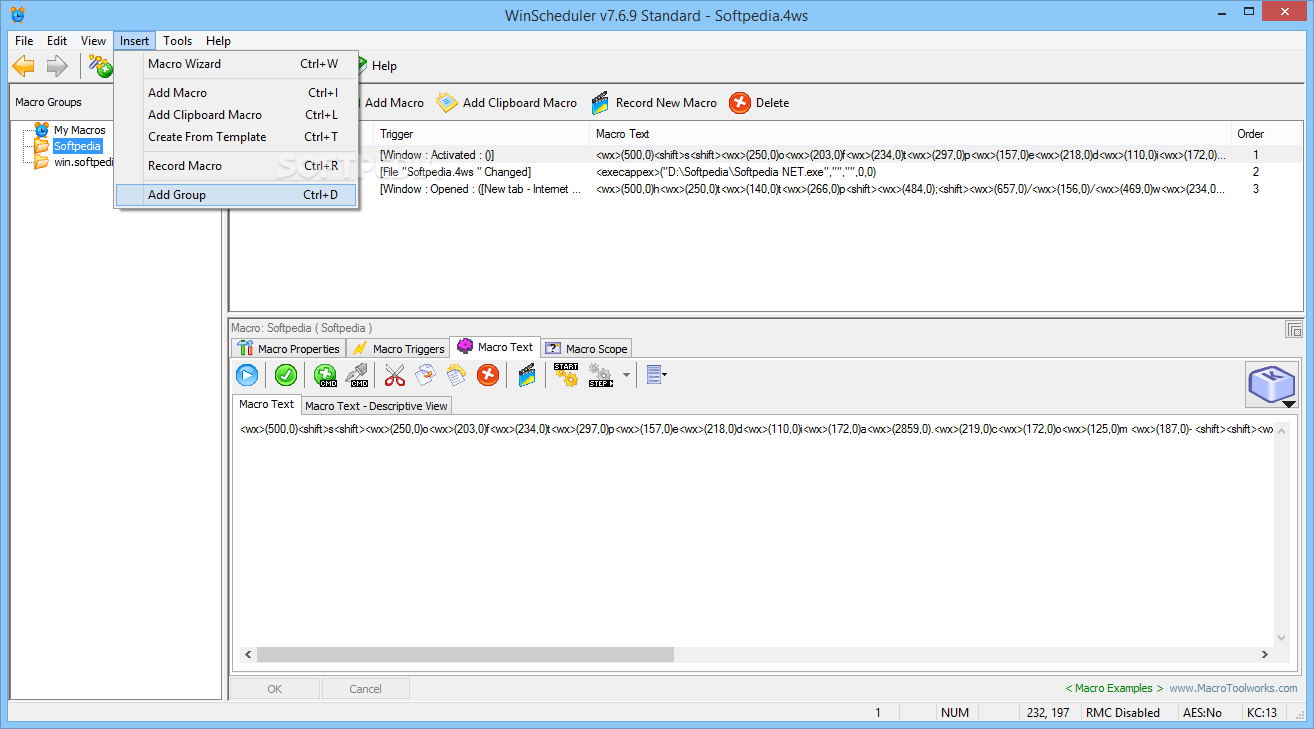Image resolution: width=1314 pixels, height=729 pixels.
Task: Cut macro text with the scissors icon
Action: (x=395, y=375)
